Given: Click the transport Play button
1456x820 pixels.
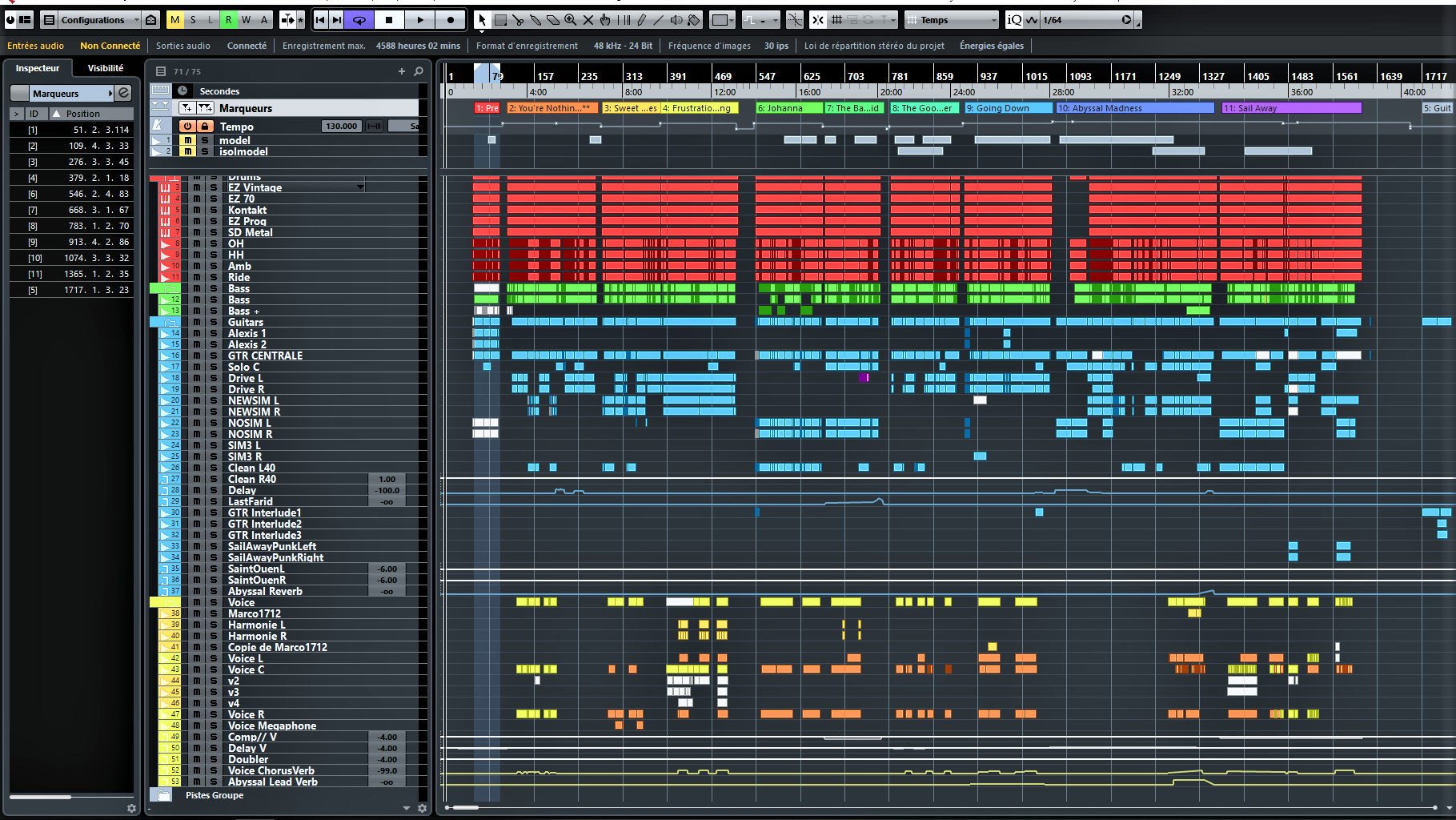Looking at the screenshot, I should pos(420,20).
